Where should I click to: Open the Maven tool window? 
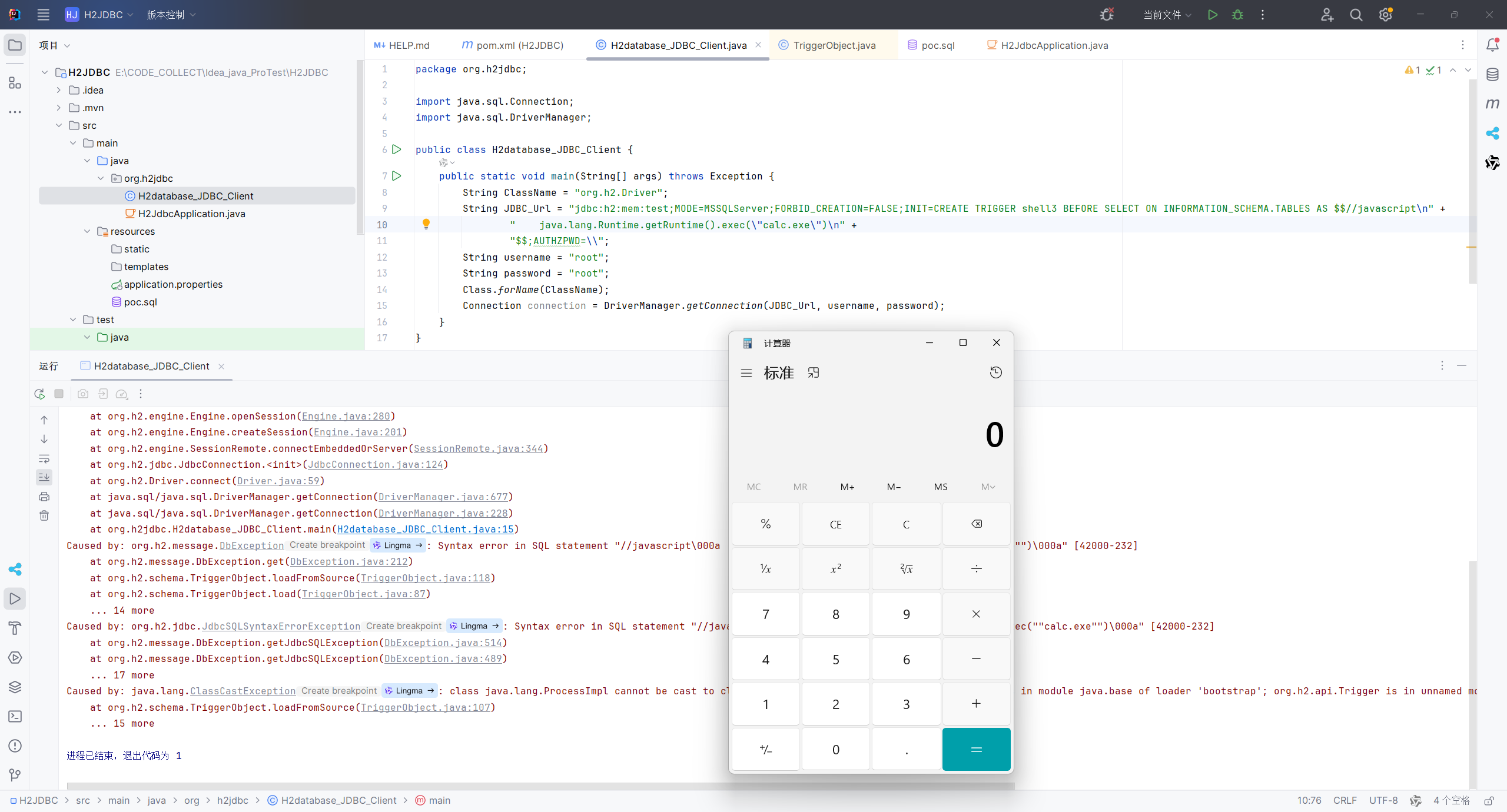1492,104
